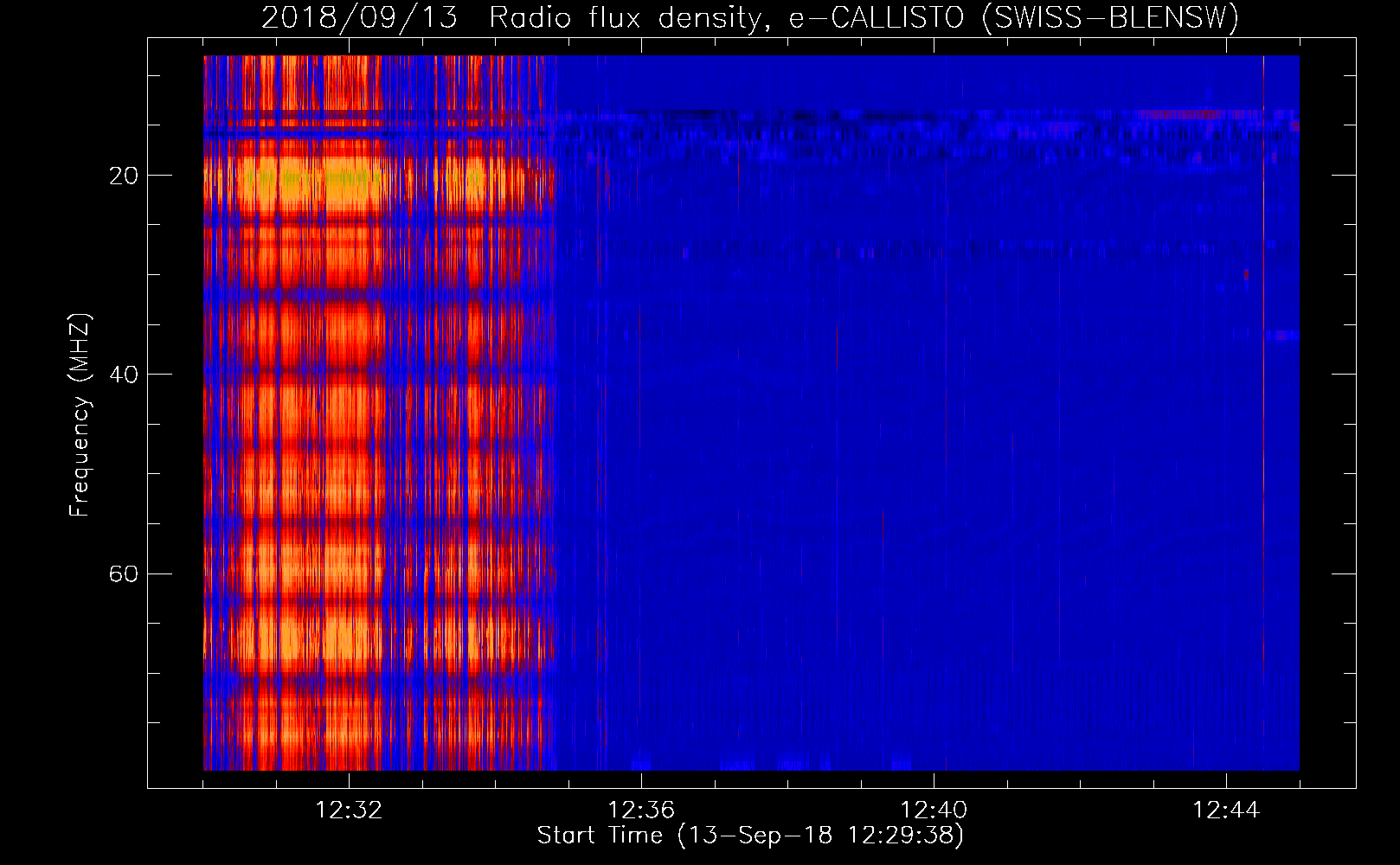This screenshot has width=1400, height=865.
Task: Click the plot title "2018/09/13 Radio flux density, e-CALLISTO (SWISS-BLENSW)"
Action: coord(750,17)
